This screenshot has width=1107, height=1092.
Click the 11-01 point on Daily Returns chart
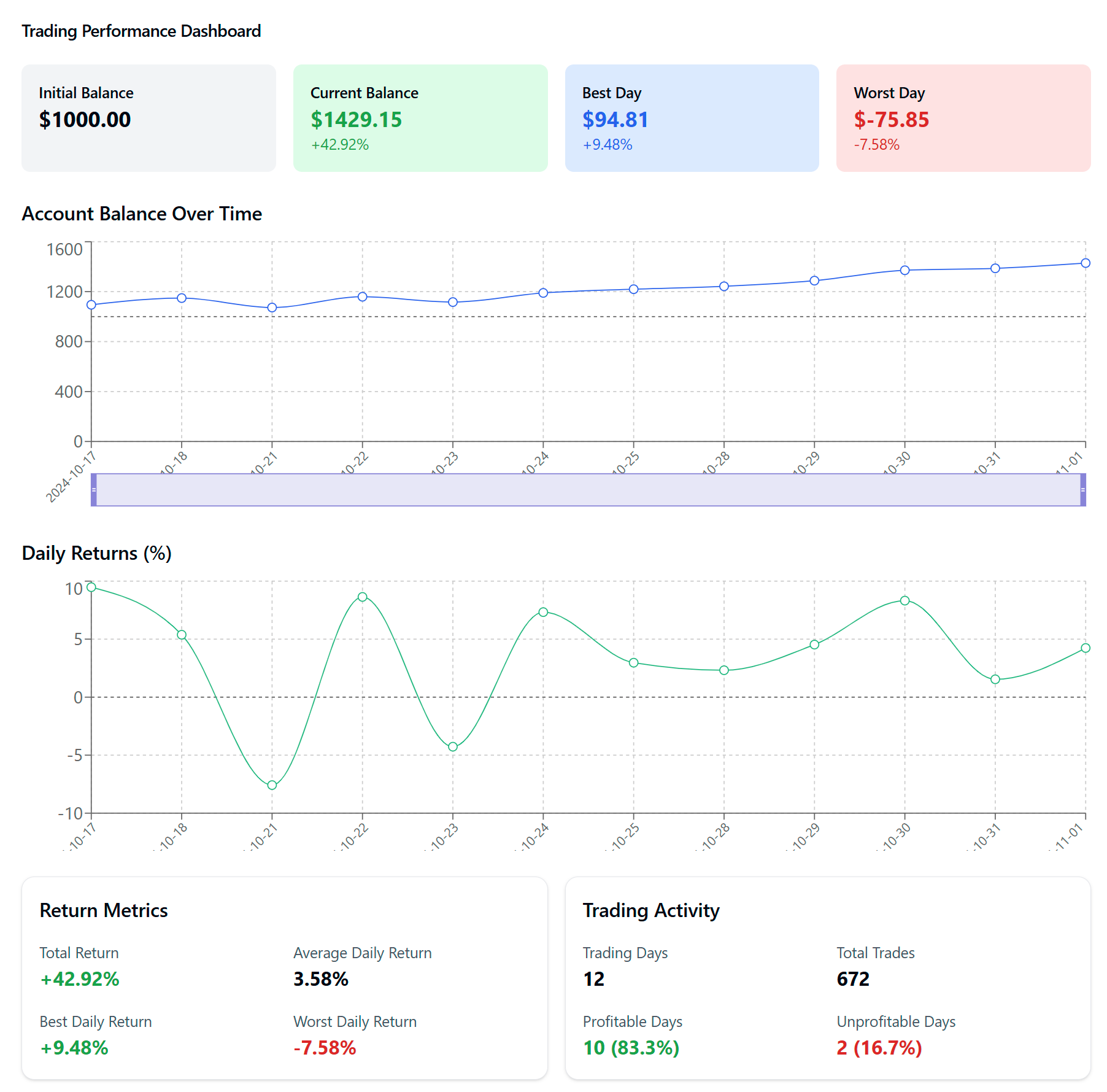point(1086,648)
